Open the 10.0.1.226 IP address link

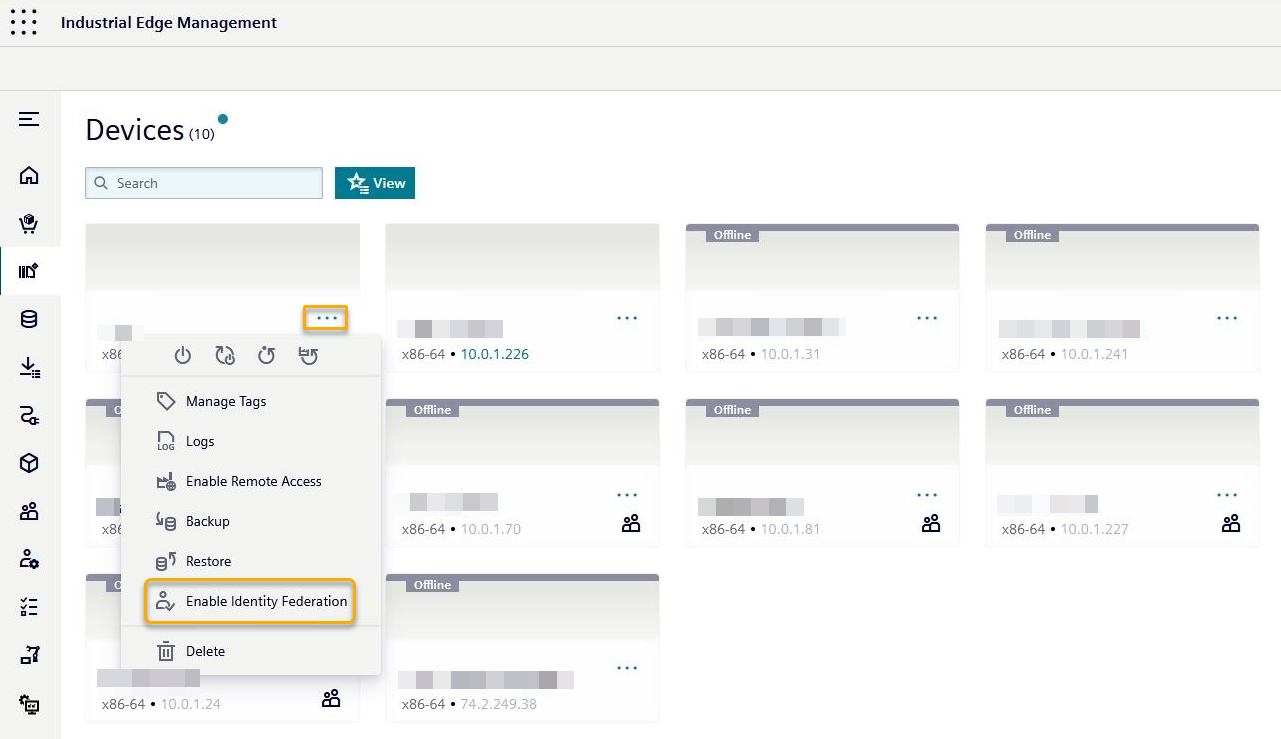[494, 354]
